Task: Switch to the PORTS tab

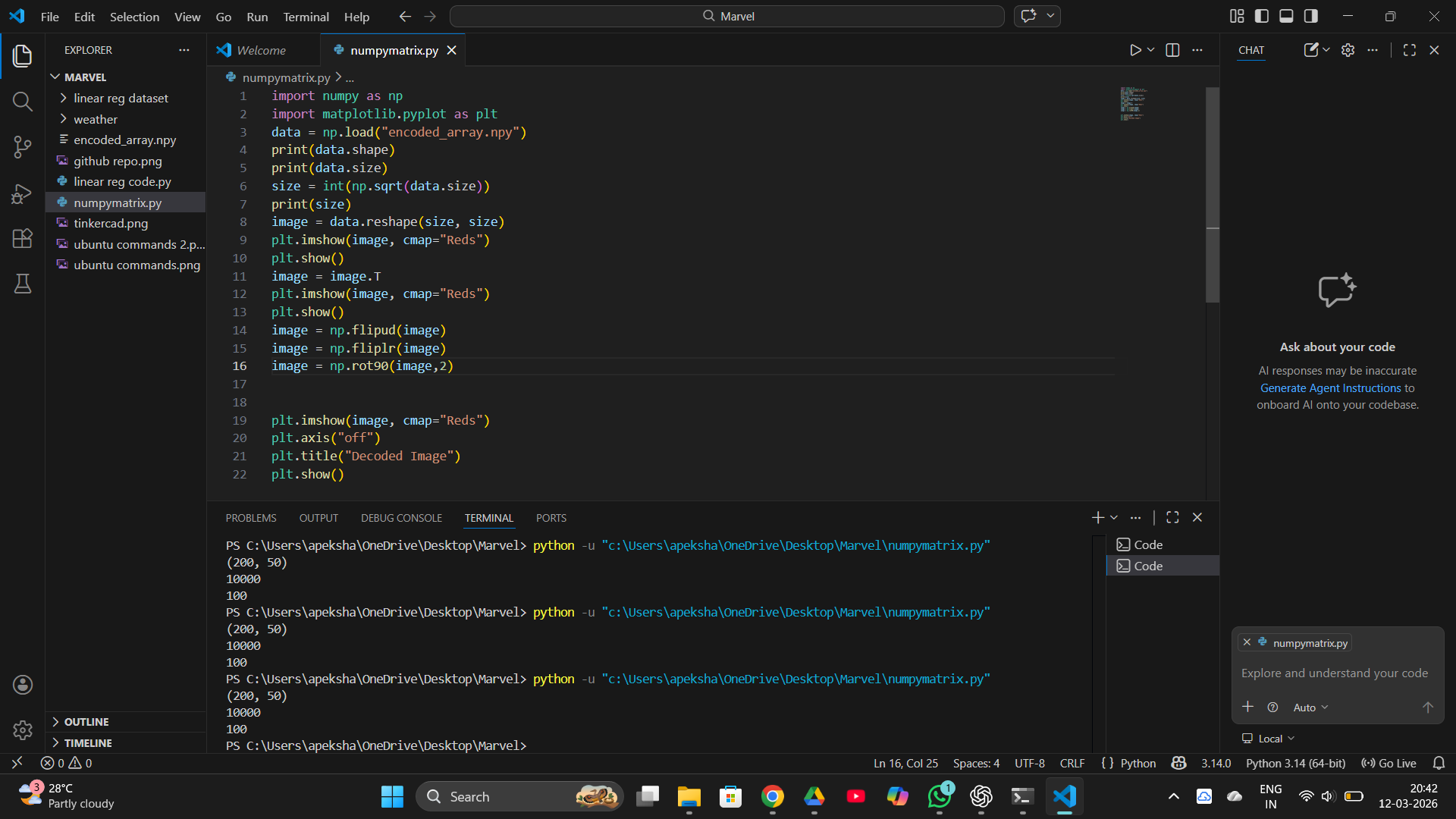Action: click(551, 518)
